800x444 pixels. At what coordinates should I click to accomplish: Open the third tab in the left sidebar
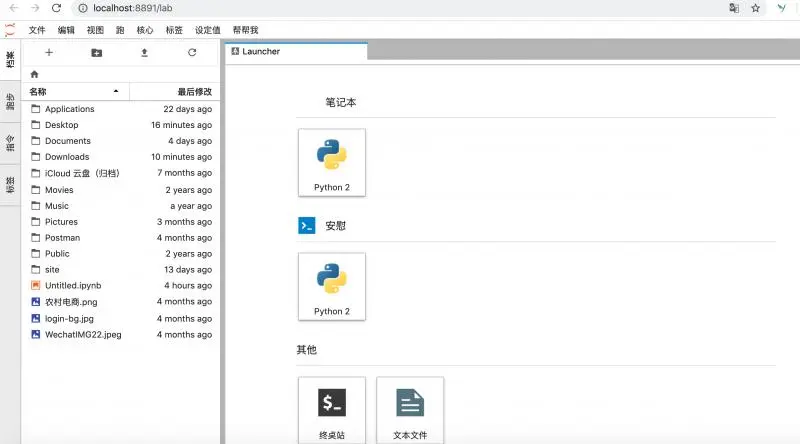click(10, 143)
